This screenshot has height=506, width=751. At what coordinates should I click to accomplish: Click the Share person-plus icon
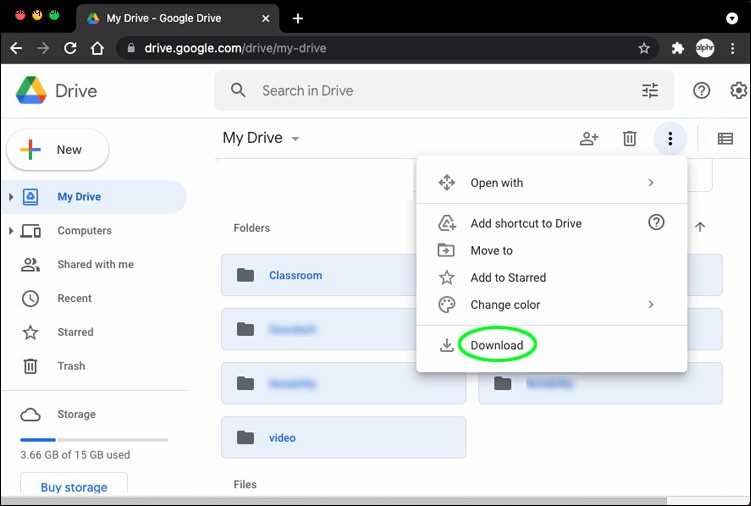pos(589,138)
